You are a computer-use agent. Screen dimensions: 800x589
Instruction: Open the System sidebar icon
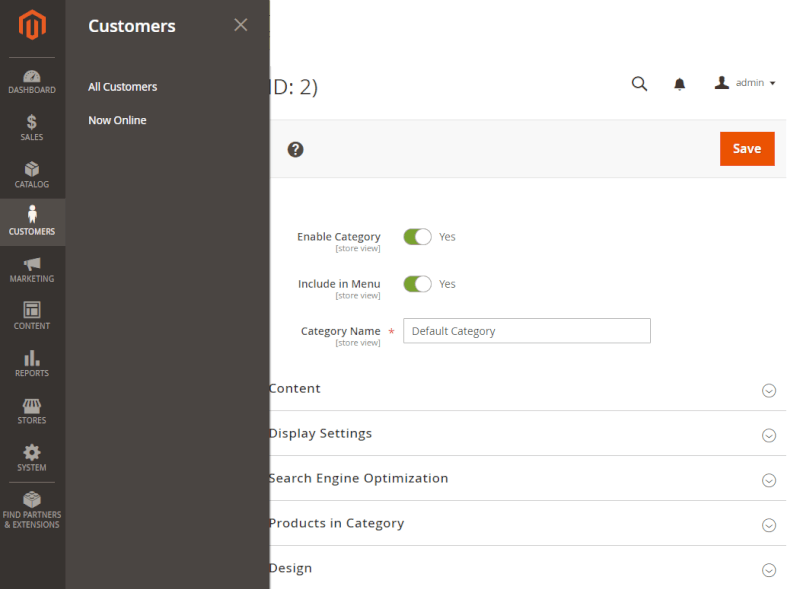click(x=32, y=458)
